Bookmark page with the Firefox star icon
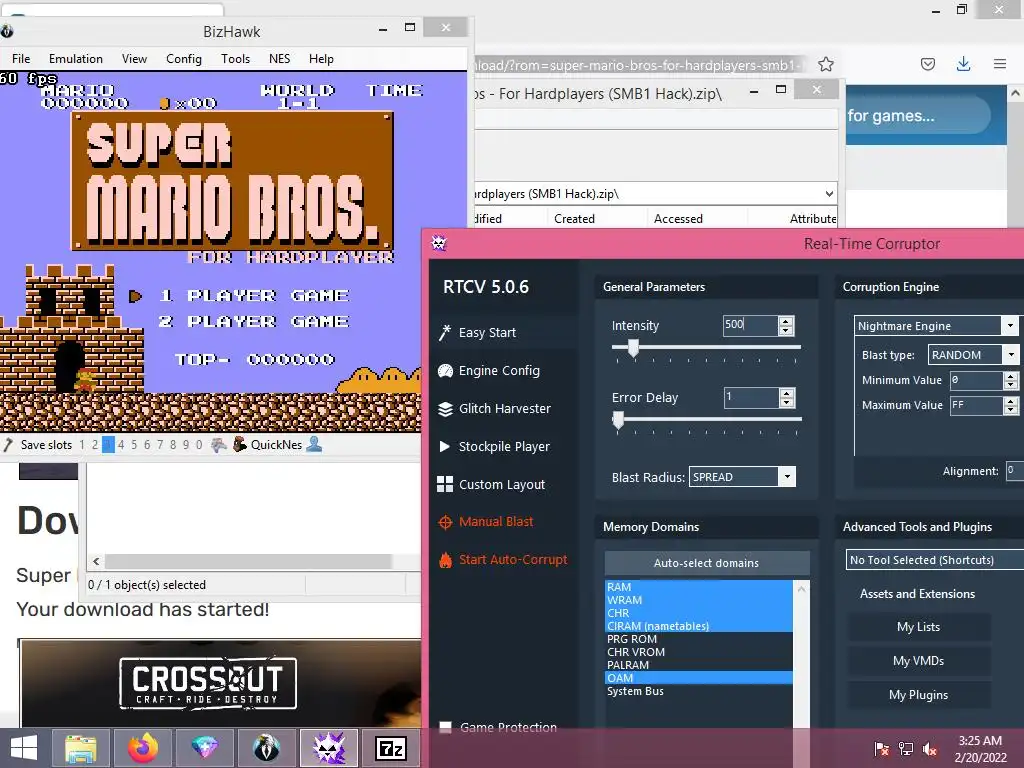The height and width of the screenshot is (768, 1024). (x=826, y=64)
